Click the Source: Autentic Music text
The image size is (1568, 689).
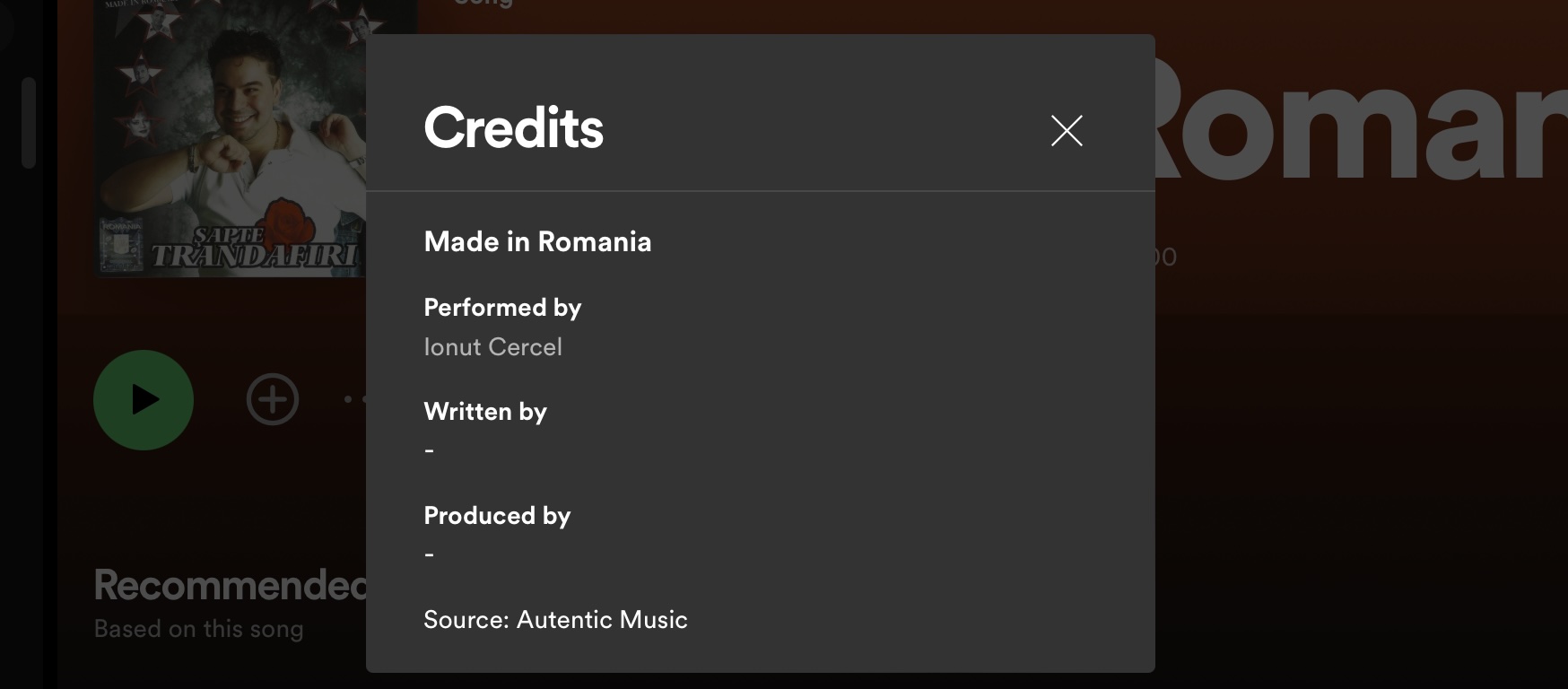[x=555, y=620]
